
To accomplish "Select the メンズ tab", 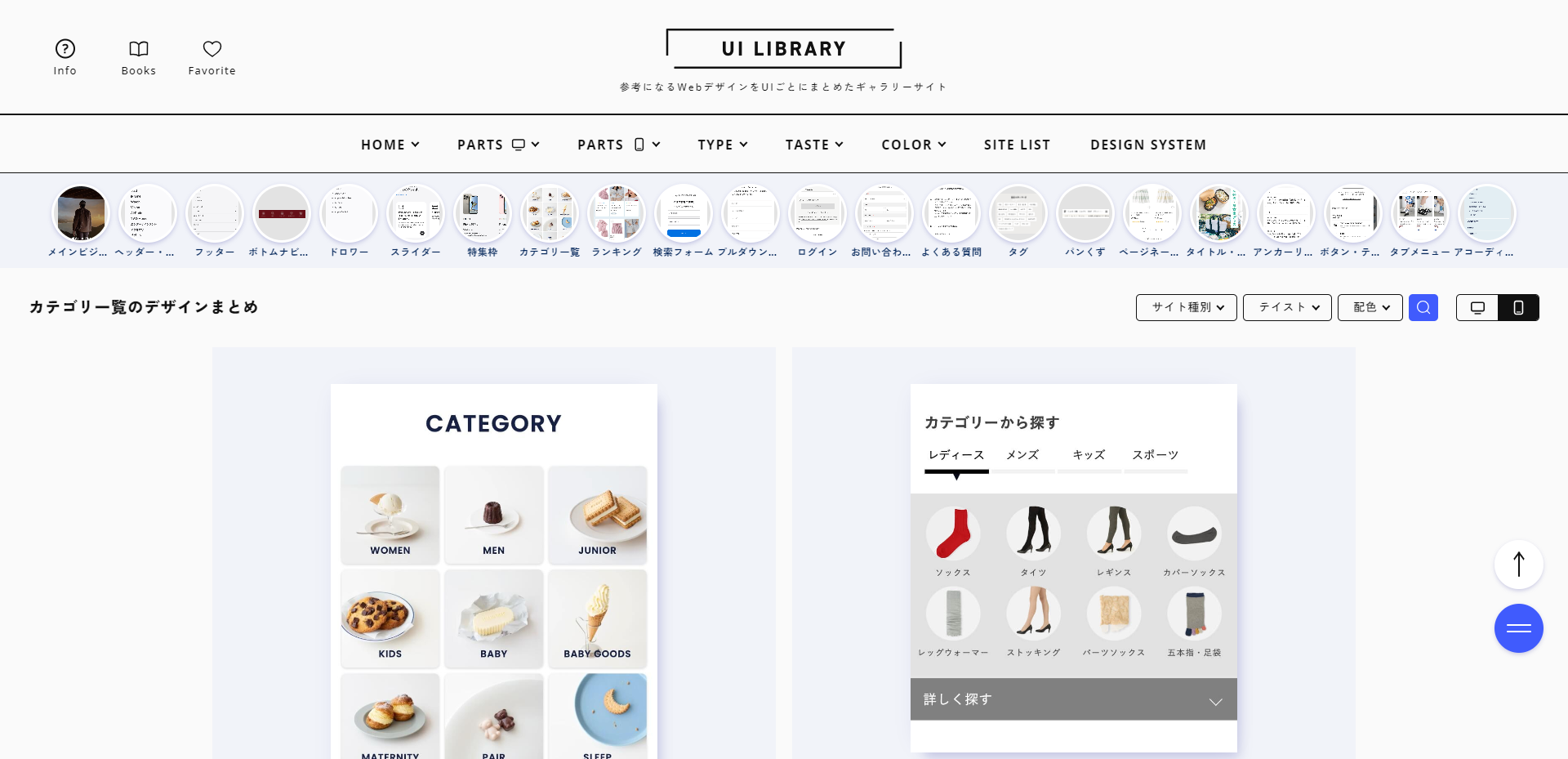I will (1022, 456).
